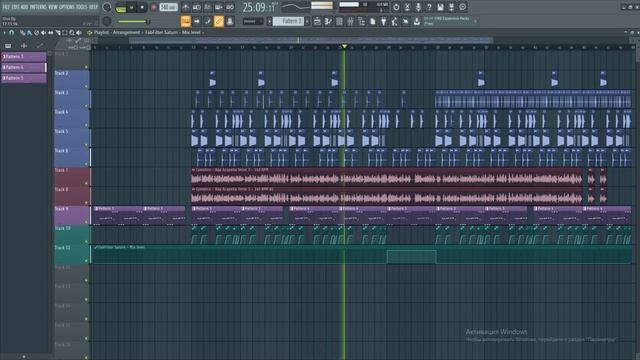Click the save project disk icon

pos(440,7)
